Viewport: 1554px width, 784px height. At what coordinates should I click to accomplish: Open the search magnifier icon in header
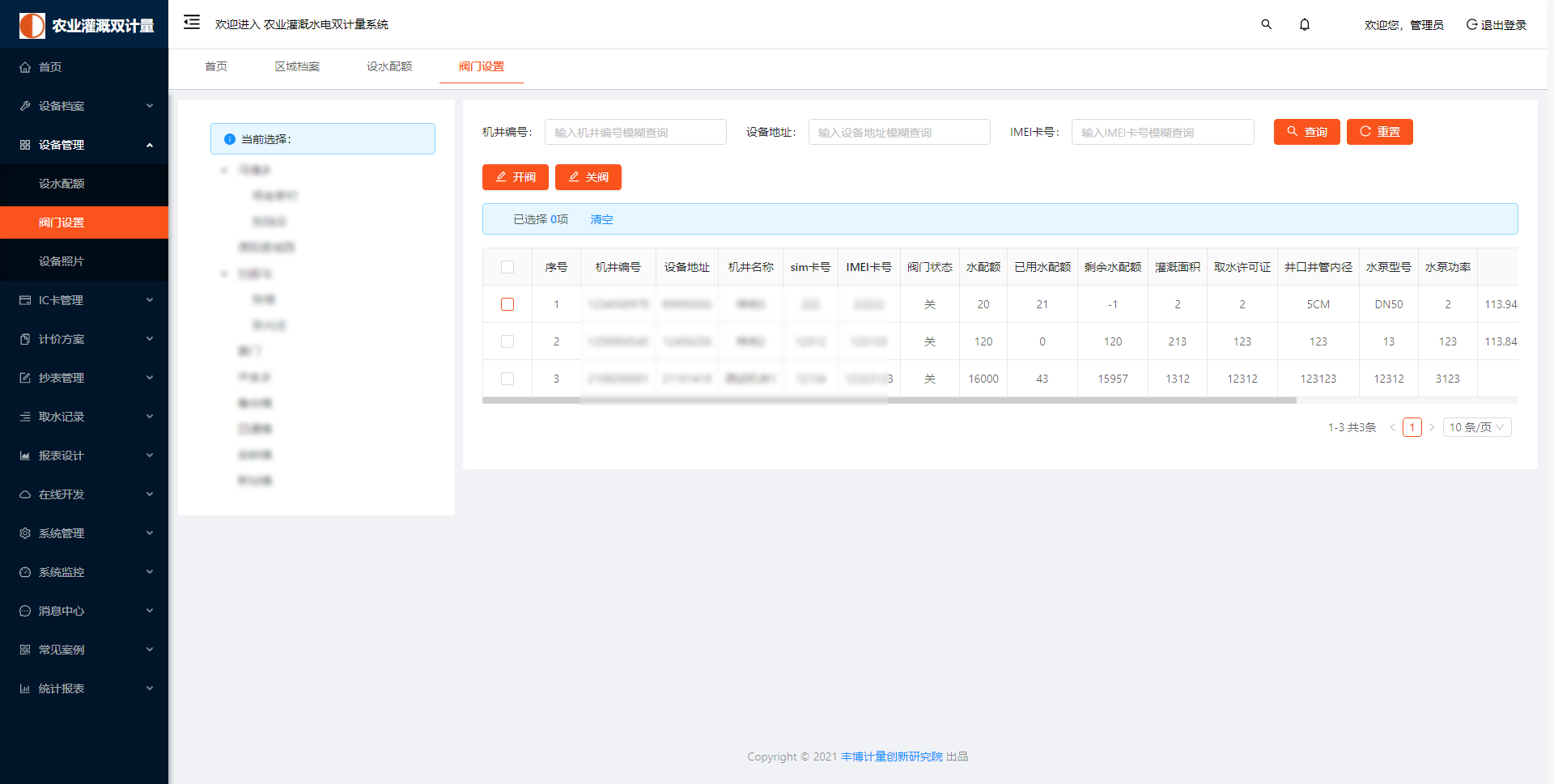coord(1266,24)
